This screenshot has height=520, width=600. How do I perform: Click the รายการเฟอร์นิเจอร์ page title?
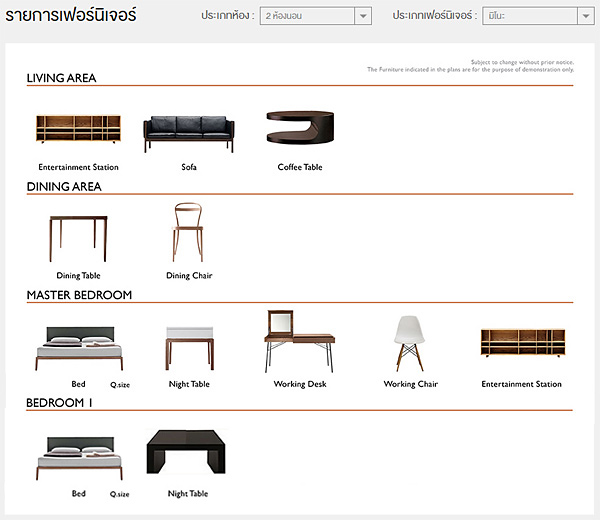pos(71,16)
